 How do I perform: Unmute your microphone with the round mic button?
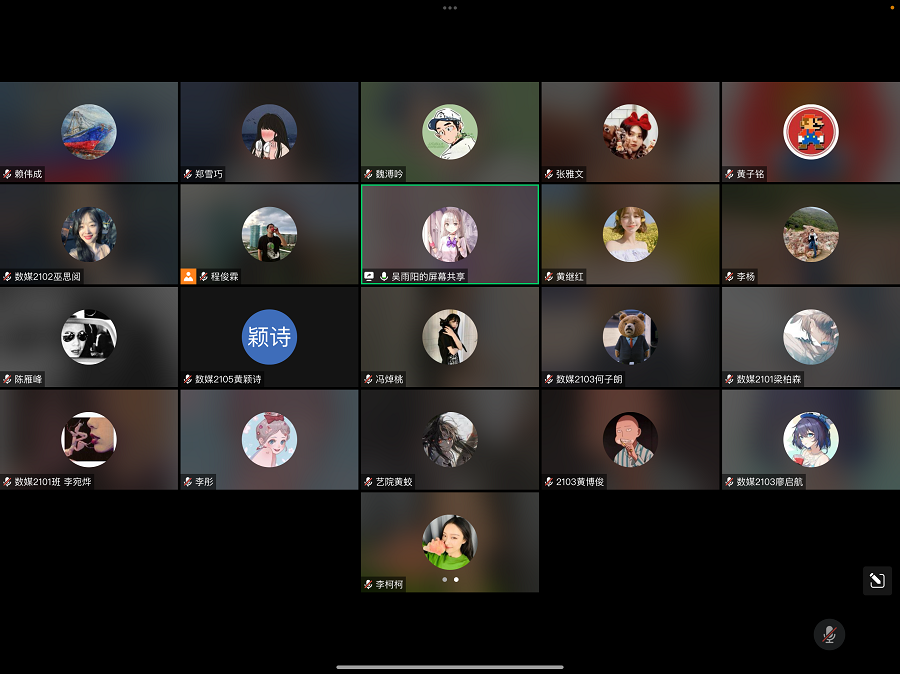tap(828, 634)
